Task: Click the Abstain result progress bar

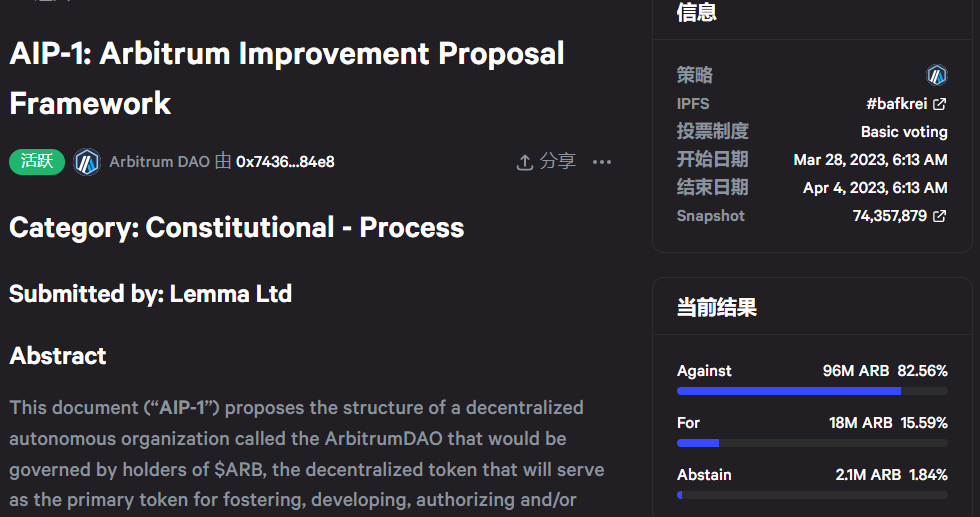Action: click(812, 495)
